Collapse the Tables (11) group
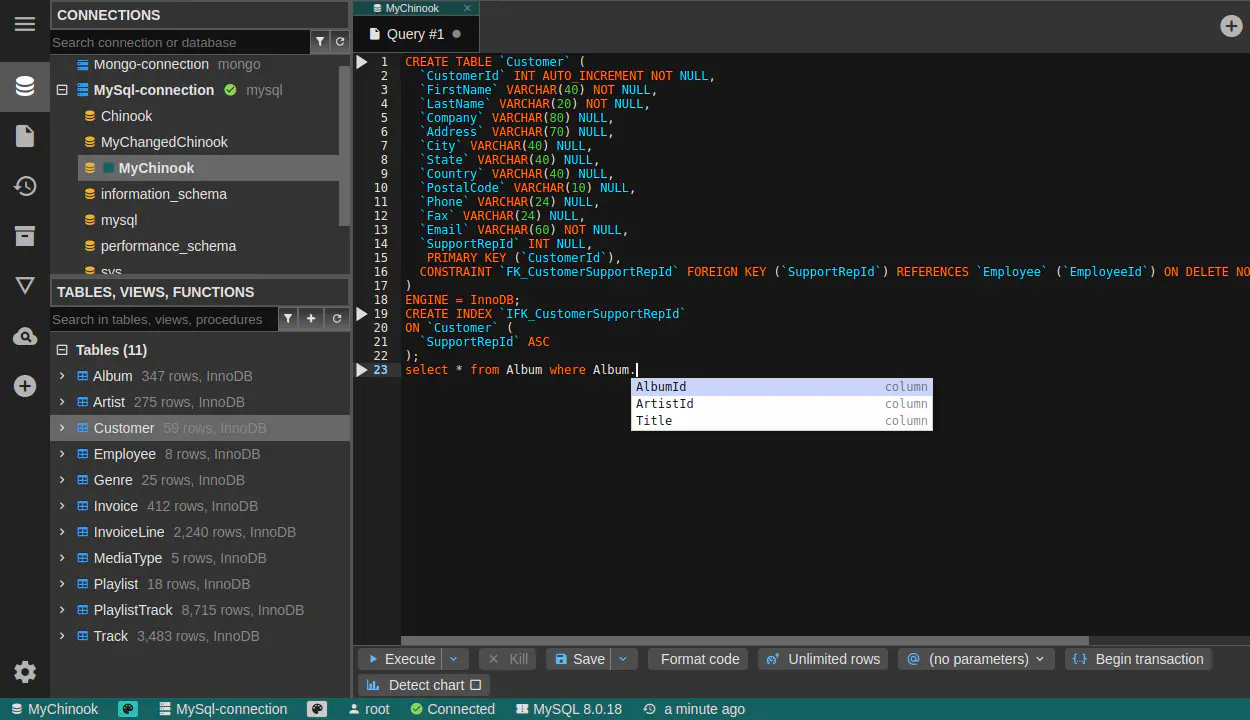This screenshot has width=1250, height=720. (x=62, y=350)
